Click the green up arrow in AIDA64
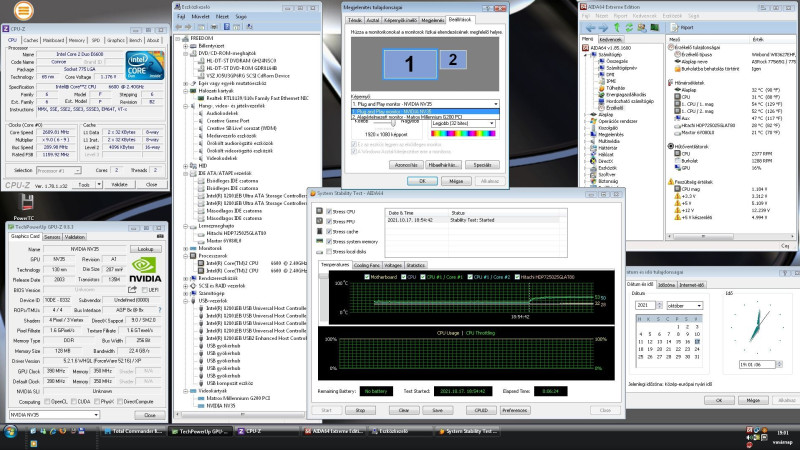 pyautogui.click(x=616, y=28)
